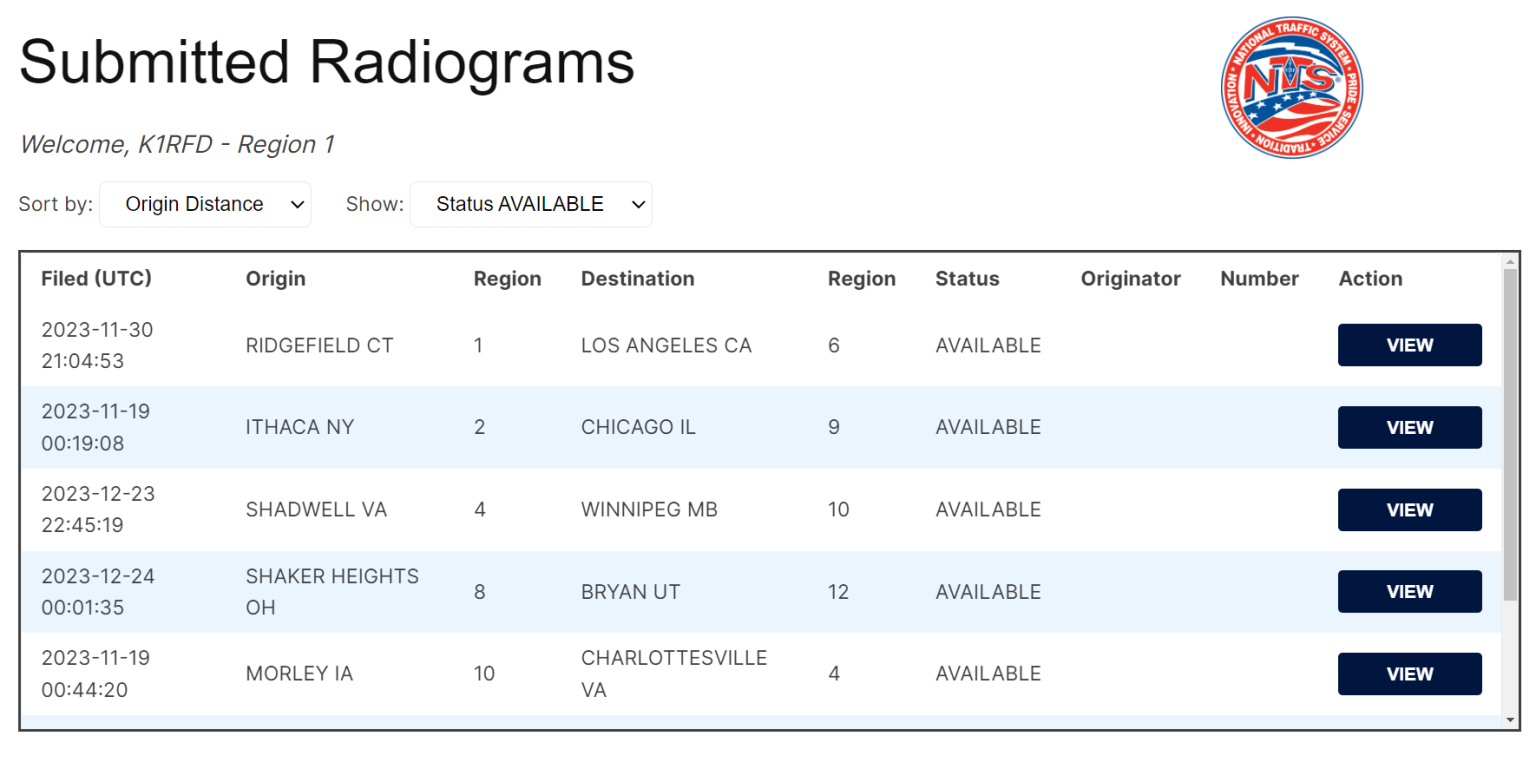This screenshot has width=1536, height=769.
Task: View the radiogram from ITHACA NY
Action: [x=1409, y=427]
